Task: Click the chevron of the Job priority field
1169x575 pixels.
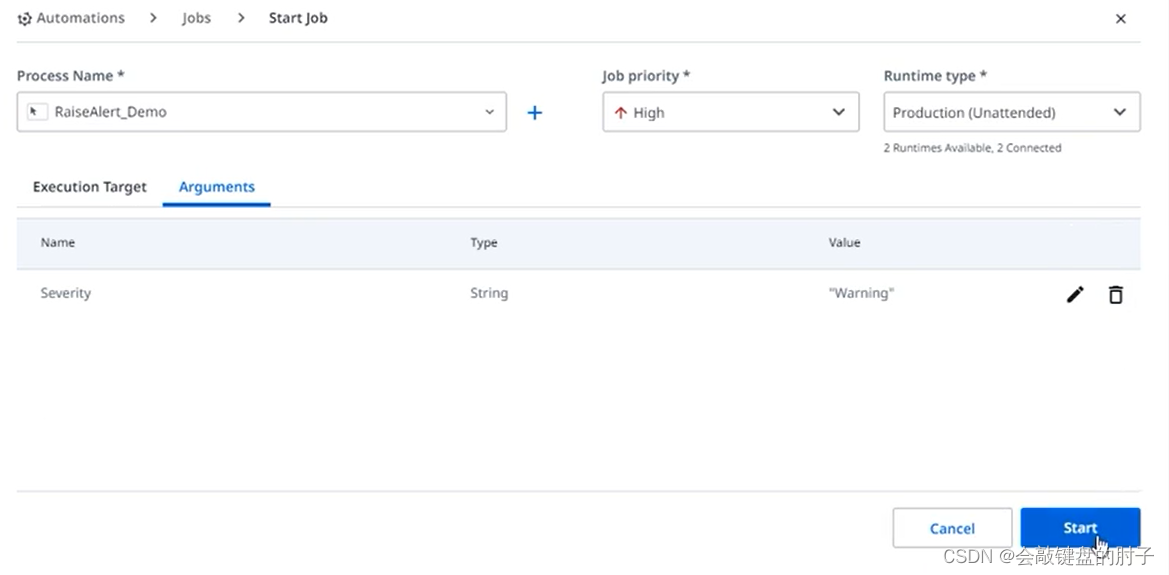Action: 839,112
